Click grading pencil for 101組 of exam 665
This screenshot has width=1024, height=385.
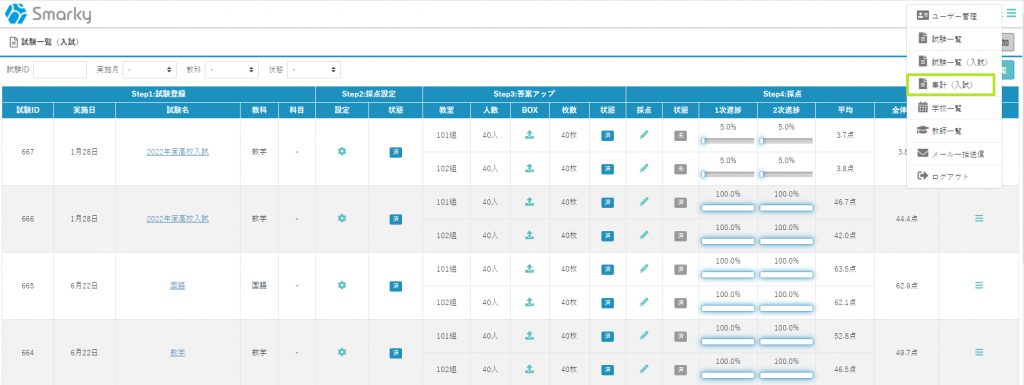pyautogui.click(x=644, y=268)
